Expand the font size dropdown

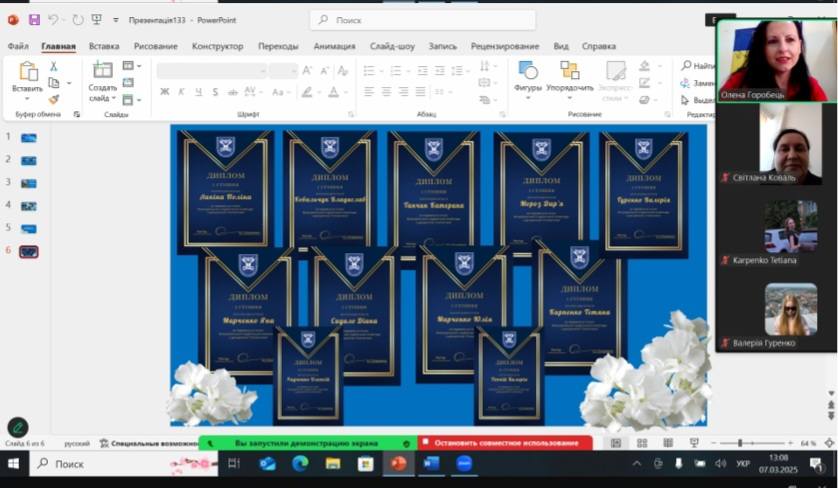(293, 70)
